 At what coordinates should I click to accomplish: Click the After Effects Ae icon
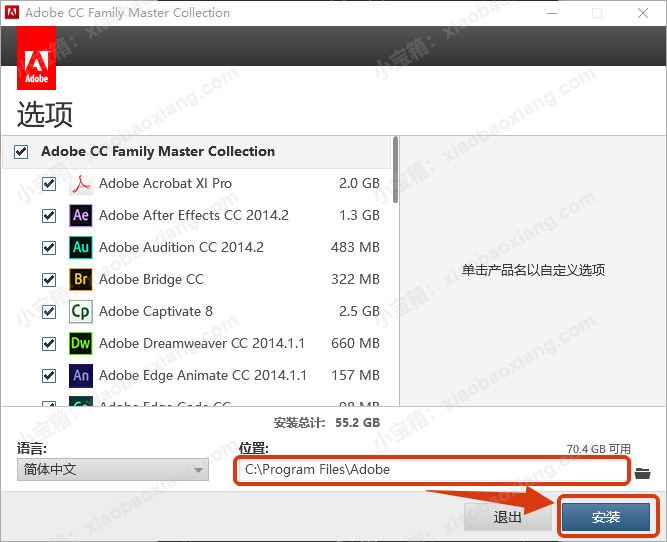tap(81, 216)
